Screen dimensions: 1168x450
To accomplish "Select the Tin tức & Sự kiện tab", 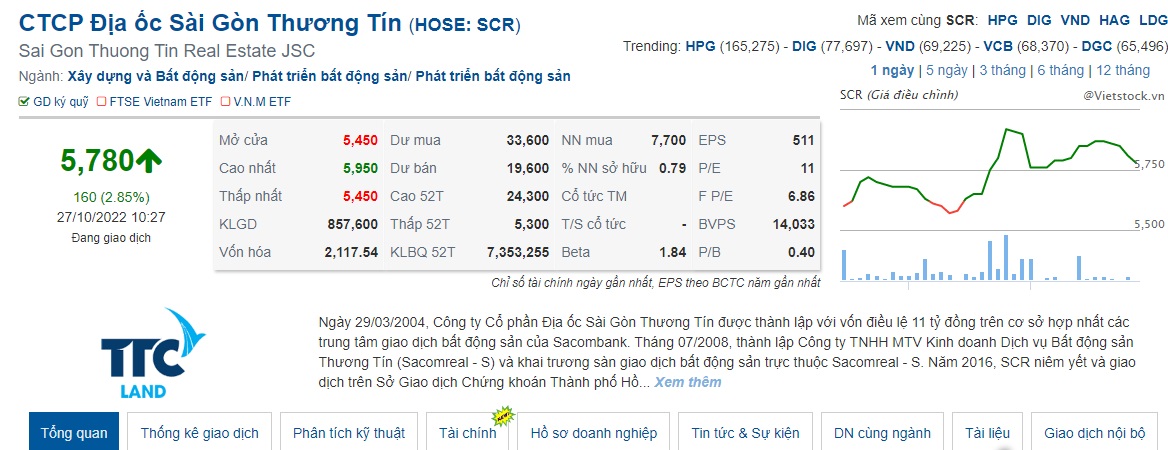I will pos(745,433).
